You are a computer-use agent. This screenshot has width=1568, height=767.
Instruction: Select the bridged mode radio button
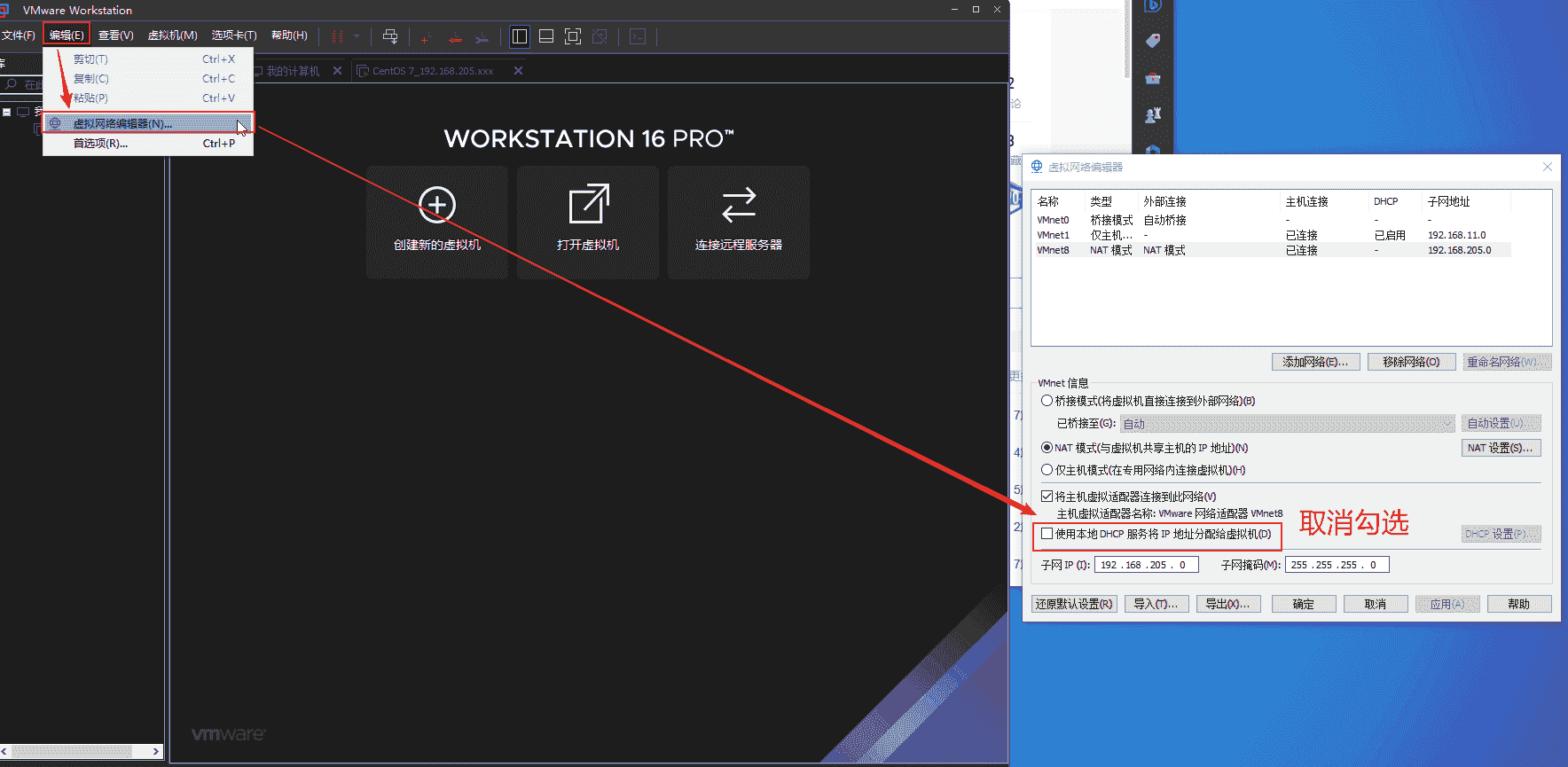(1047, 401)
